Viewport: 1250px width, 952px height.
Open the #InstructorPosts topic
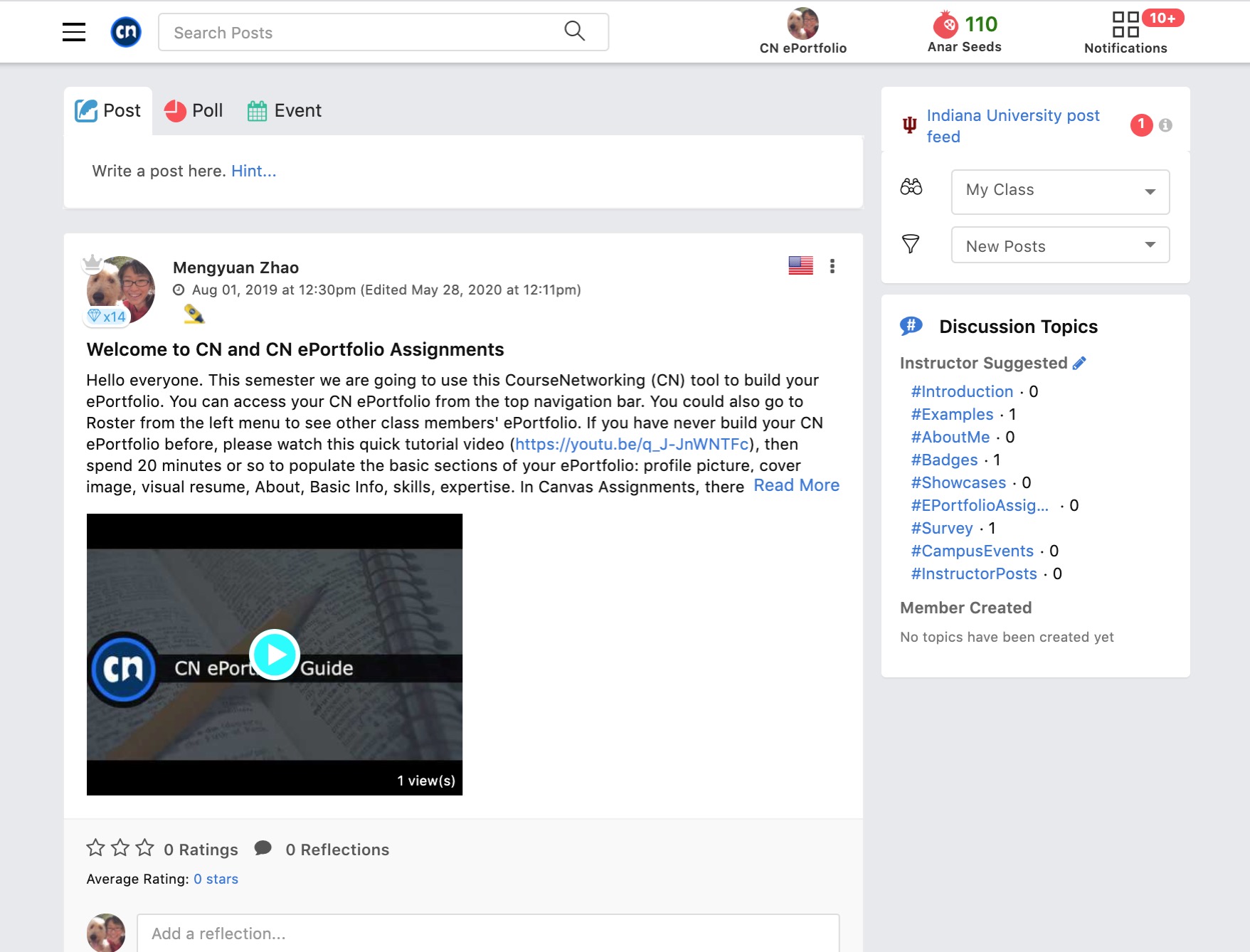click(x=974, y=573)
